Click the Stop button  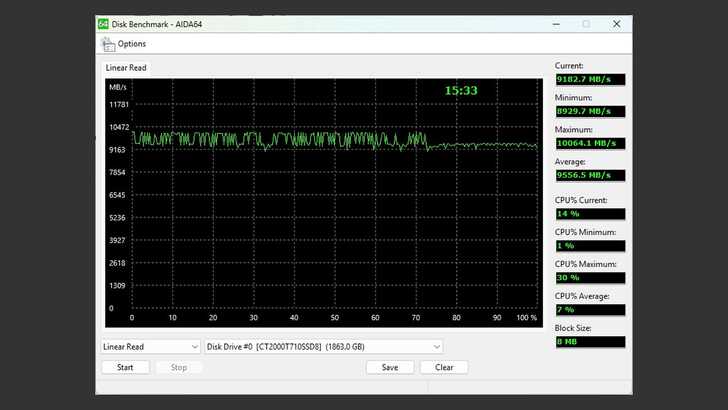178,367
